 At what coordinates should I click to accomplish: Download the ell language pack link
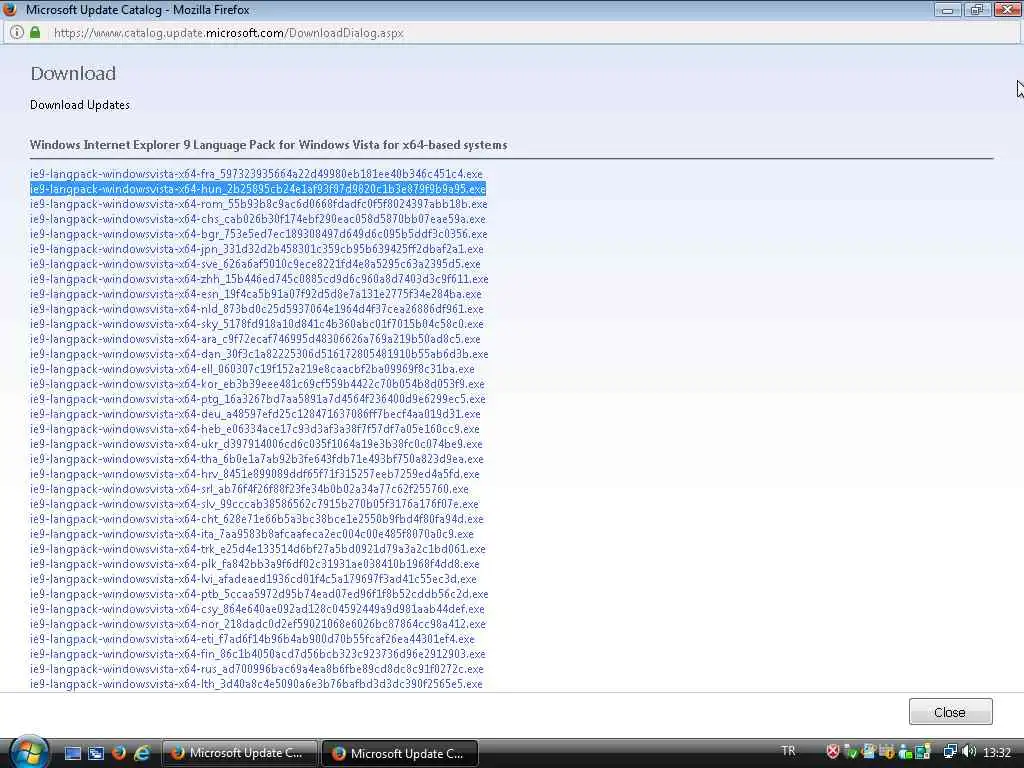[252, 369]
